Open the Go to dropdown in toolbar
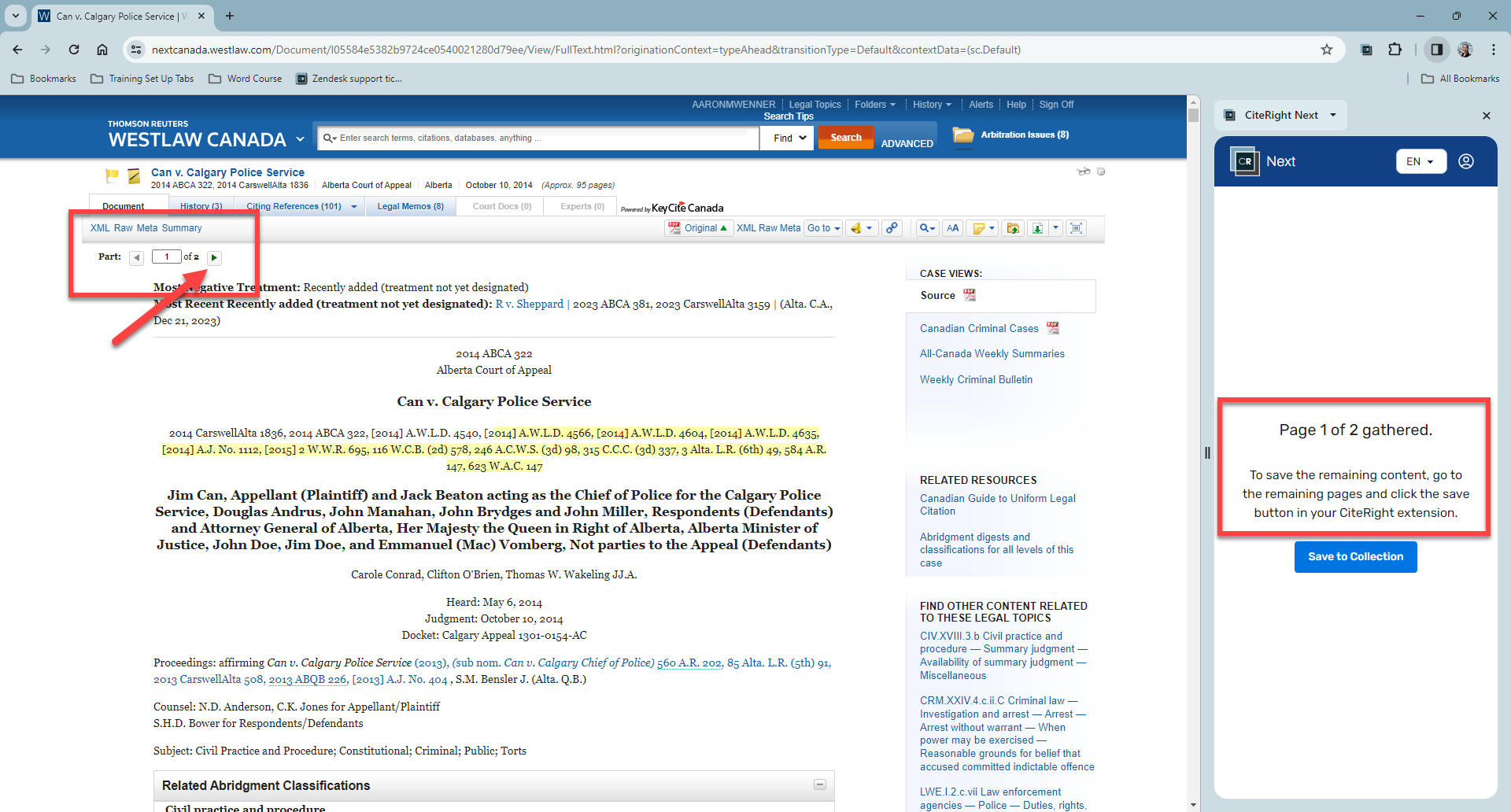Viewport: 1511px width, 812px height. (823, 228)
